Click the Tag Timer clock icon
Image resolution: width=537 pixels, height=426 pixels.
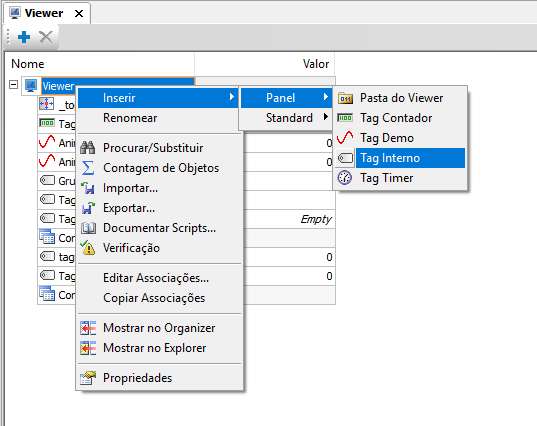click(x=345, y=178)
